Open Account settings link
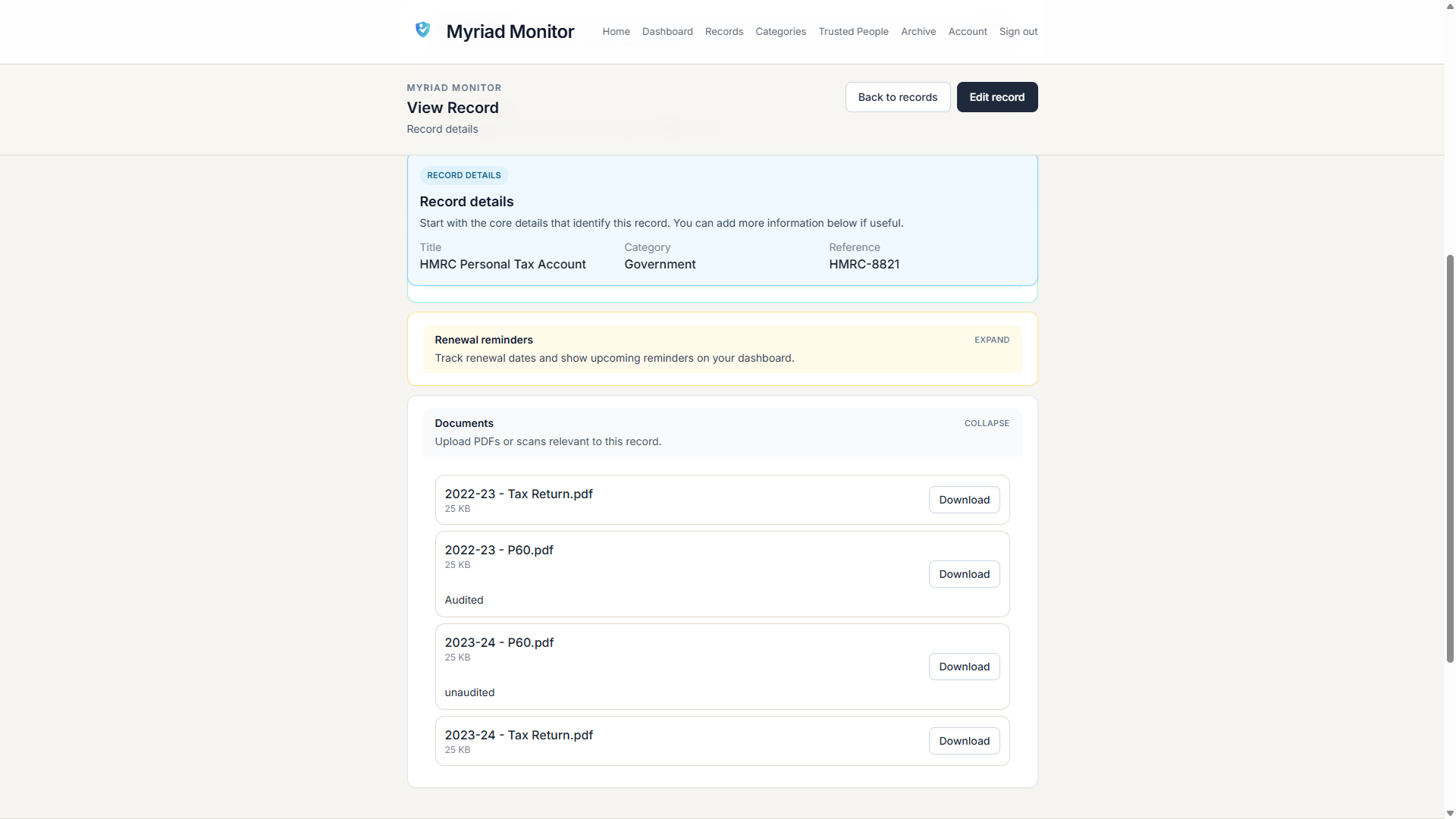Screen dimensions: 1456x819 (967, 32)
